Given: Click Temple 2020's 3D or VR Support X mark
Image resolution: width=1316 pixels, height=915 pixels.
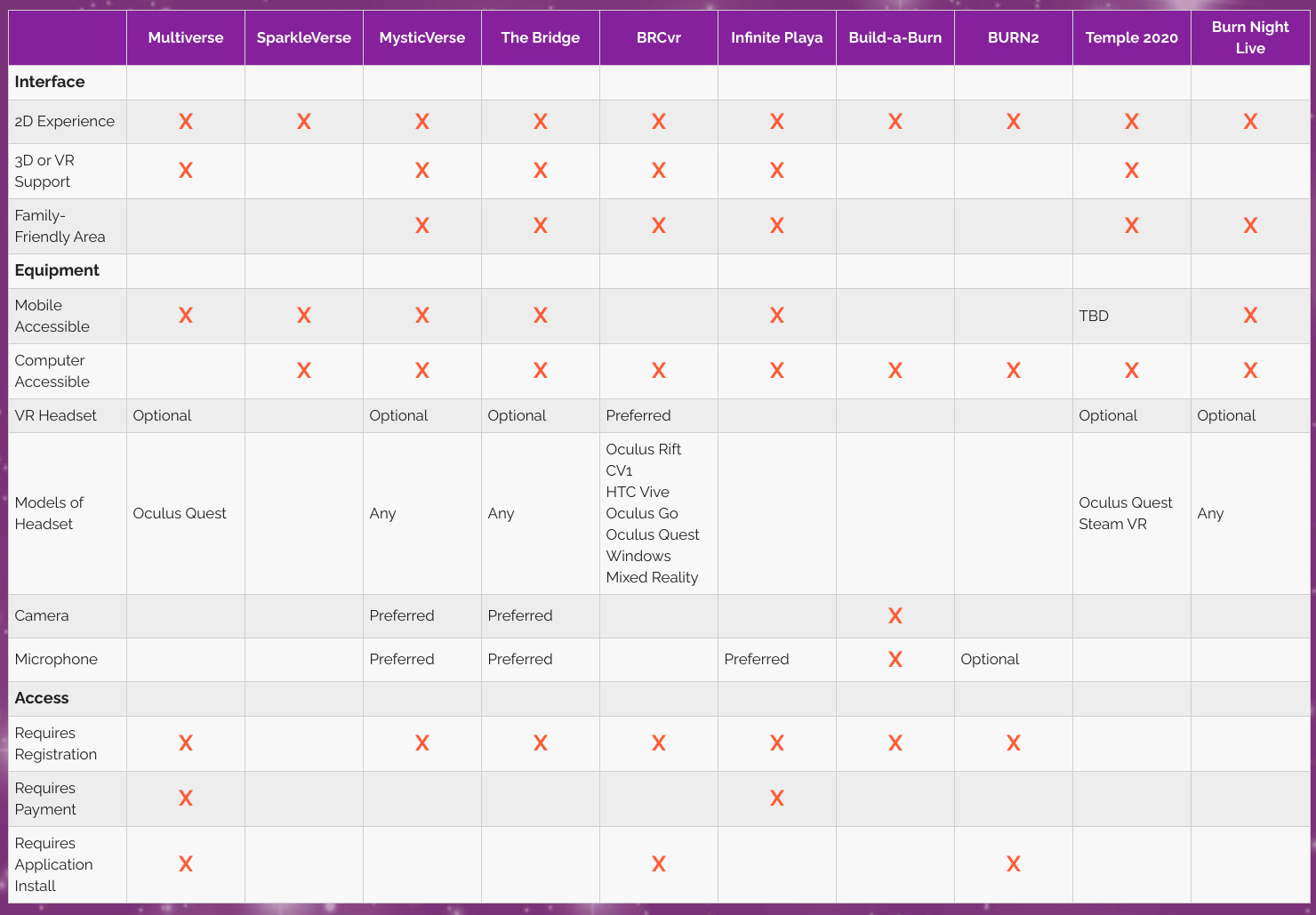Looking at the screenshot, I should coord(1132,171).
